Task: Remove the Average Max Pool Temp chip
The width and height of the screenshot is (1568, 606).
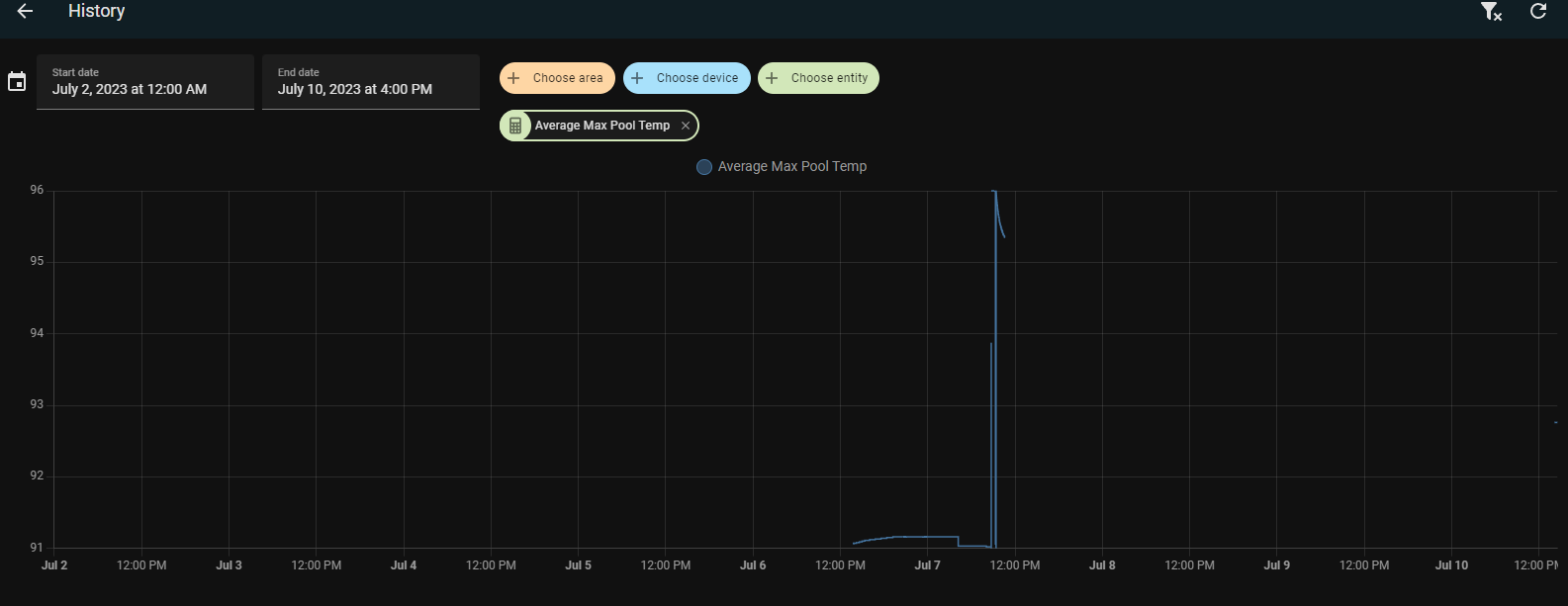Action: [x=686, y=126]
